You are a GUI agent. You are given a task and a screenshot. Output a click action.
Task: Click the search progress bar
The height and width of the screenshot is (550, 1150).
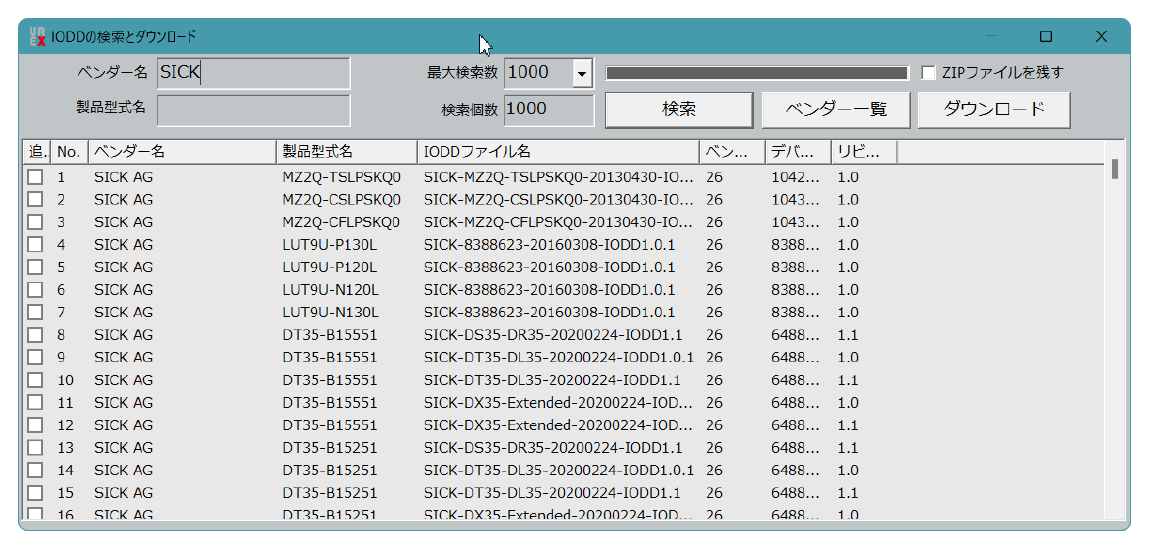[756, 73]
